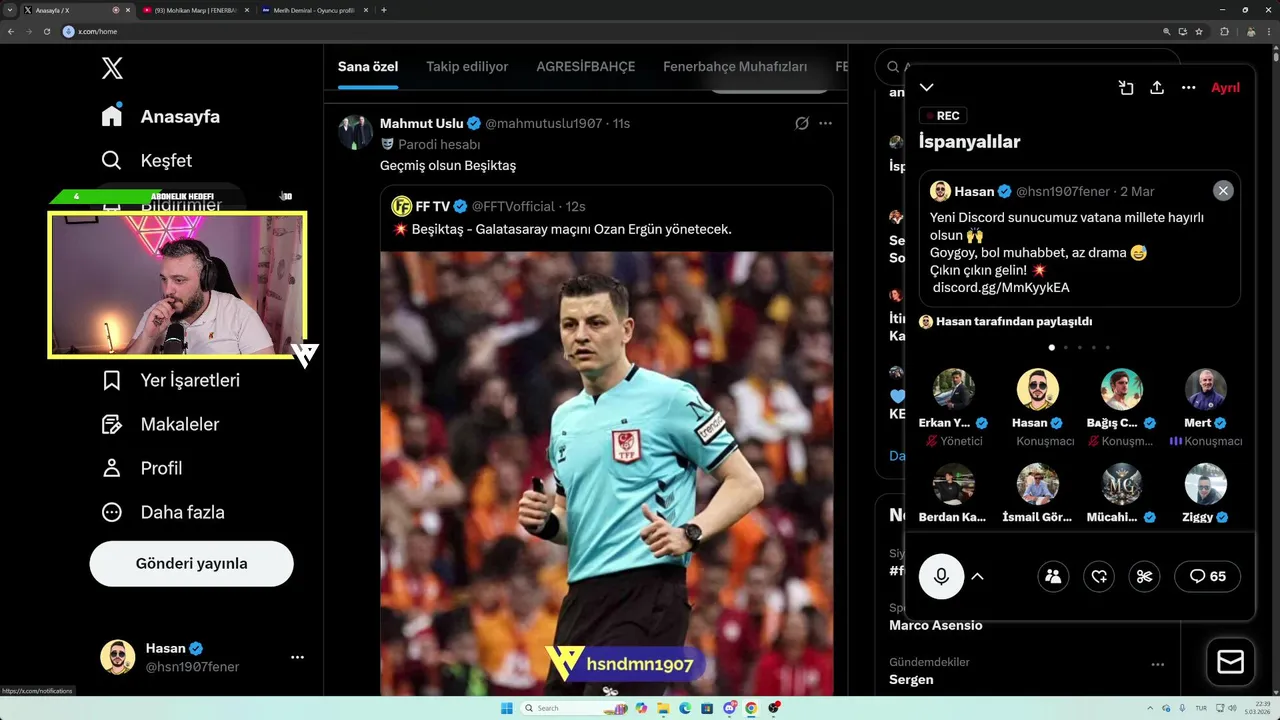Viewport: 1280px width, 720px height.
Task: Switch to the Merih Demiral browser tab
Action: 312,10
